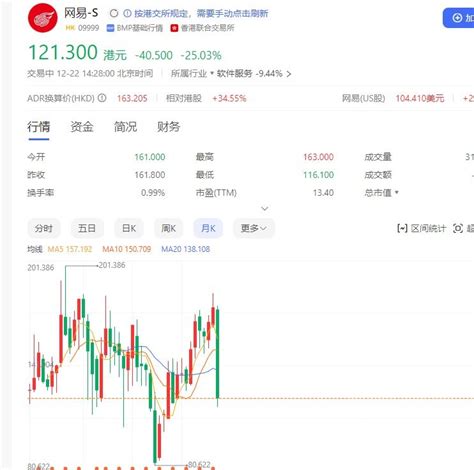The height and width of the screenshot is (470, 474).
Task: Click the MA20 138.108 indicator label
Action: [x=186, y=249]
